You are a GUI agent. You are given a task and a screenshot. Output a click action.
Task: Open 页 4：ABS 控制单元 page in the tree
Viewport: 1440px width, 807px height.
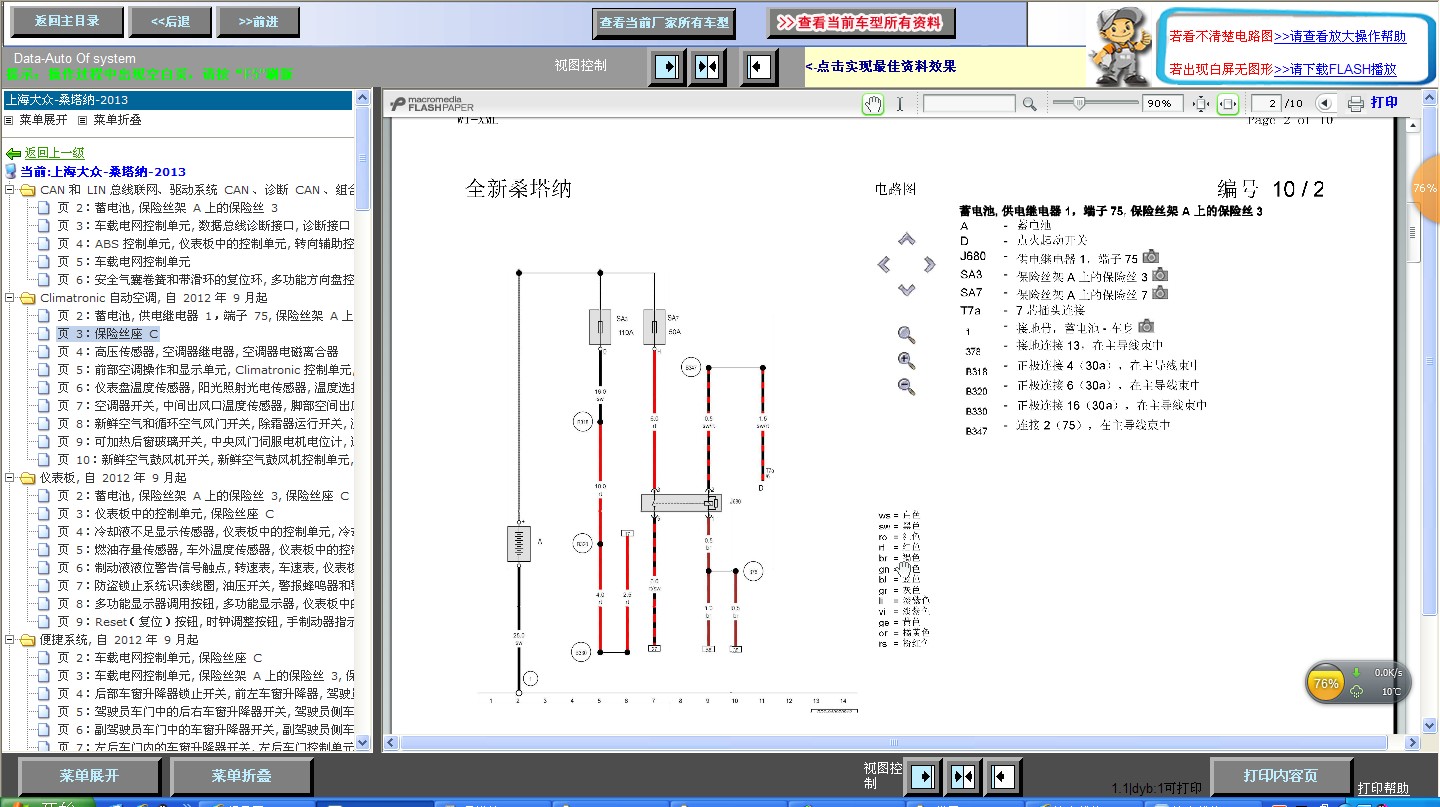tap(205, 244)
